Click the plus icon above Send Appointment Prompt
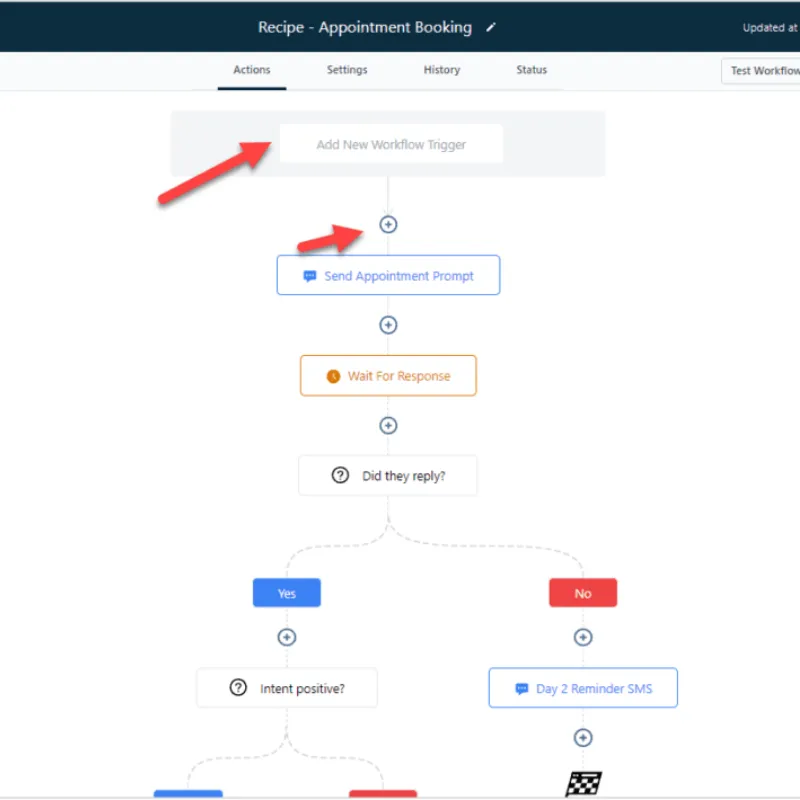Viewport: 800px width, 800px height. (388, 224)
